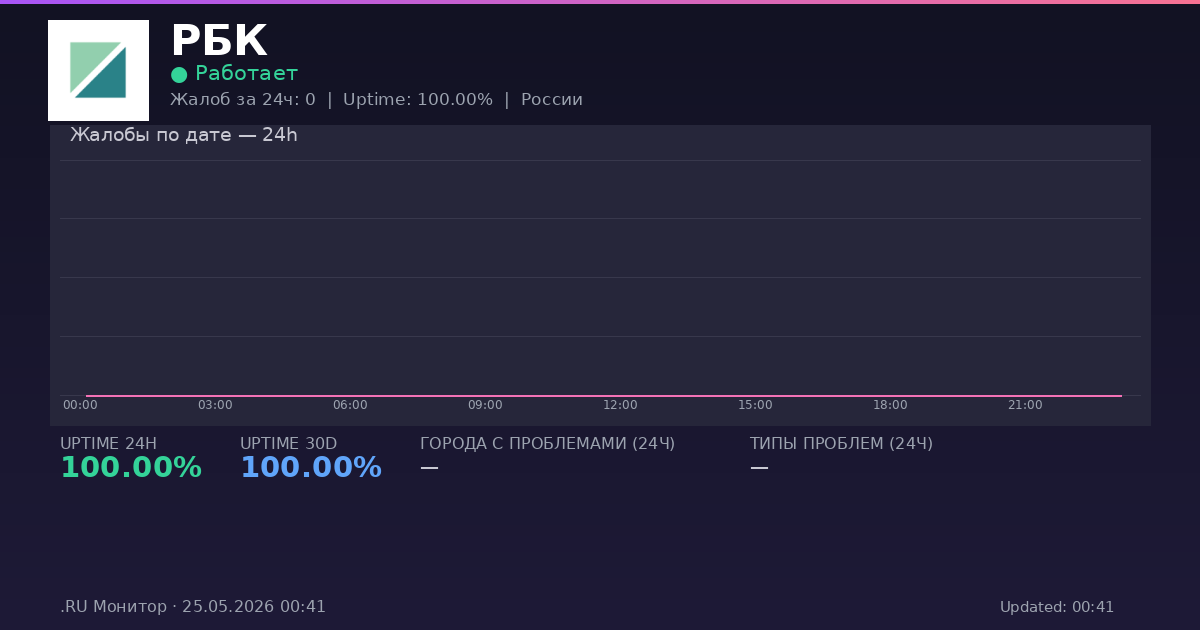
Task: Click the 15:00 axis label
Action: pyautogui.click(x=755, y=405)
